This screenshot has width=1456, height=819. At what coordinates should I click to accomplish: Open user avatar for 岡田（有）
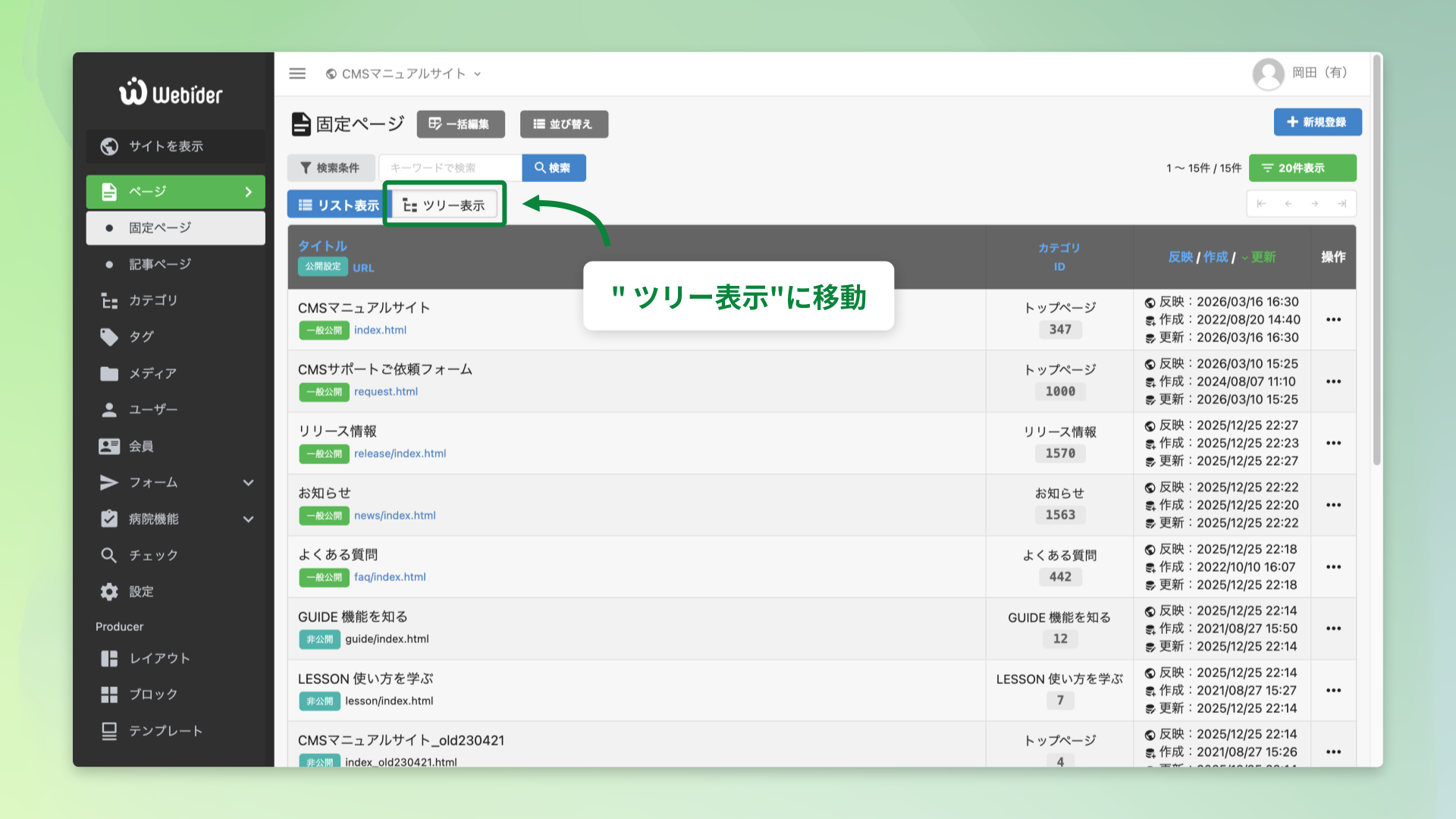[1268, 74]
